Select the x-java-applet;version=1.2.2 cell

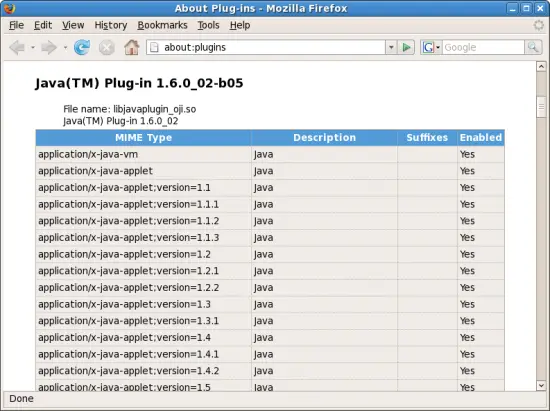143,288
